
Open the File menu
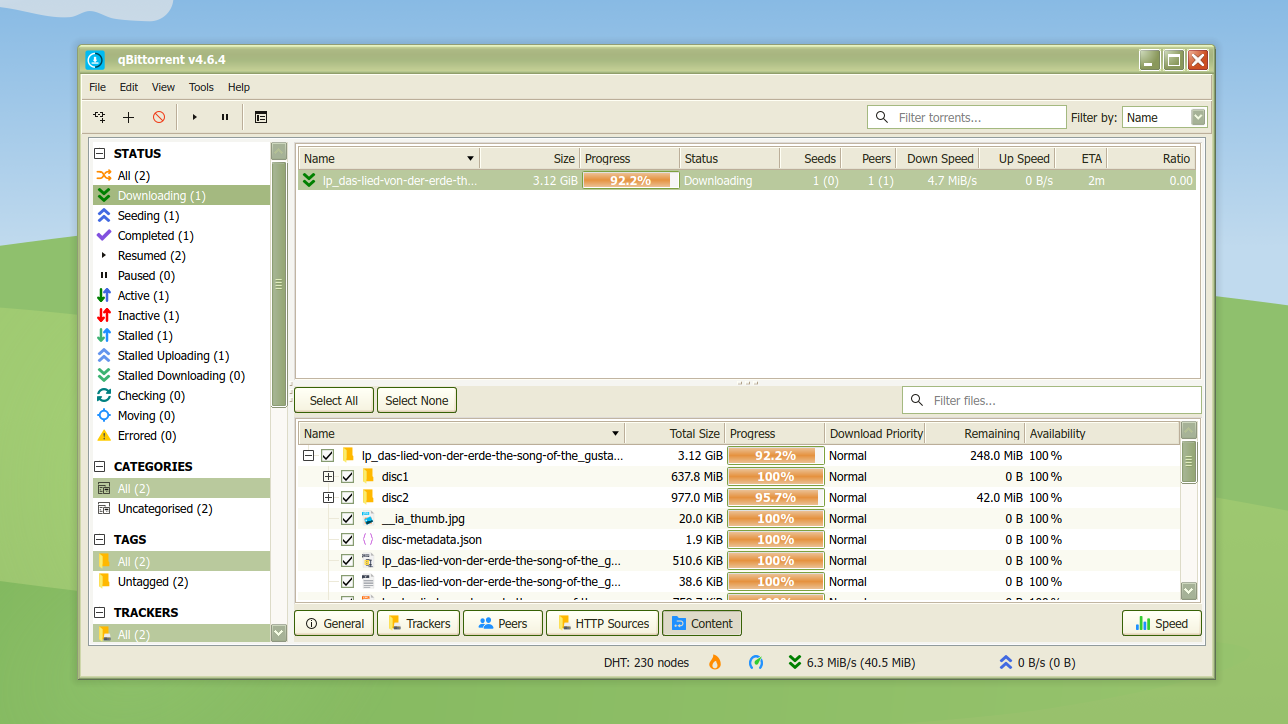click(x=97, y=87)
